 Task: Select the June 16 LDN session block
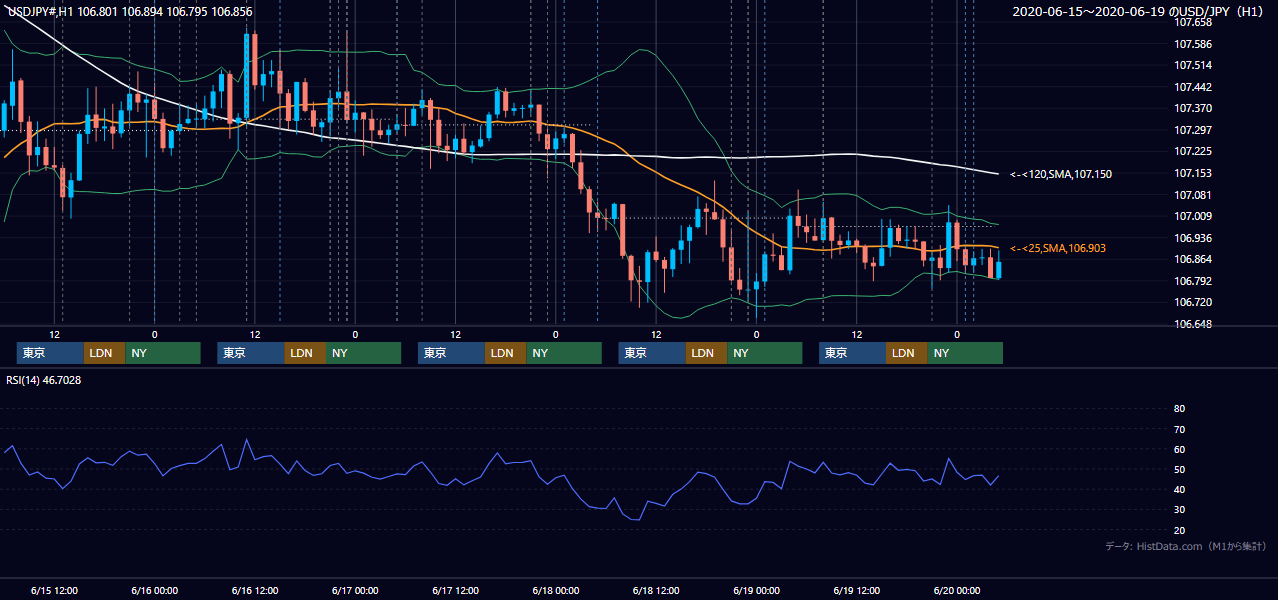click(x=305, y=353)
